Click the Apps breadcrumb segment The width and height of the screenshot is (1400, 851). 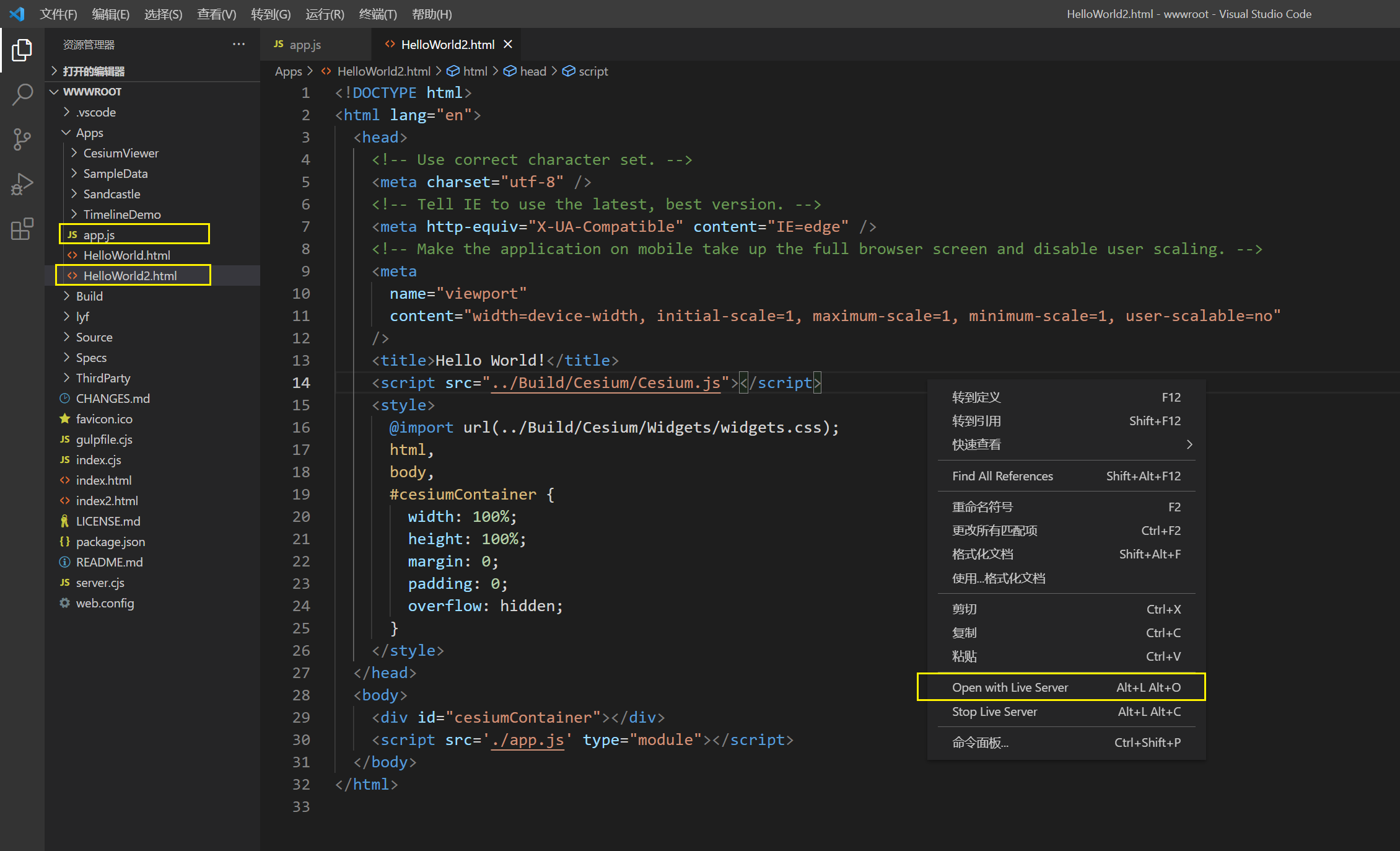pyautogui.click(x=289, y=71)
